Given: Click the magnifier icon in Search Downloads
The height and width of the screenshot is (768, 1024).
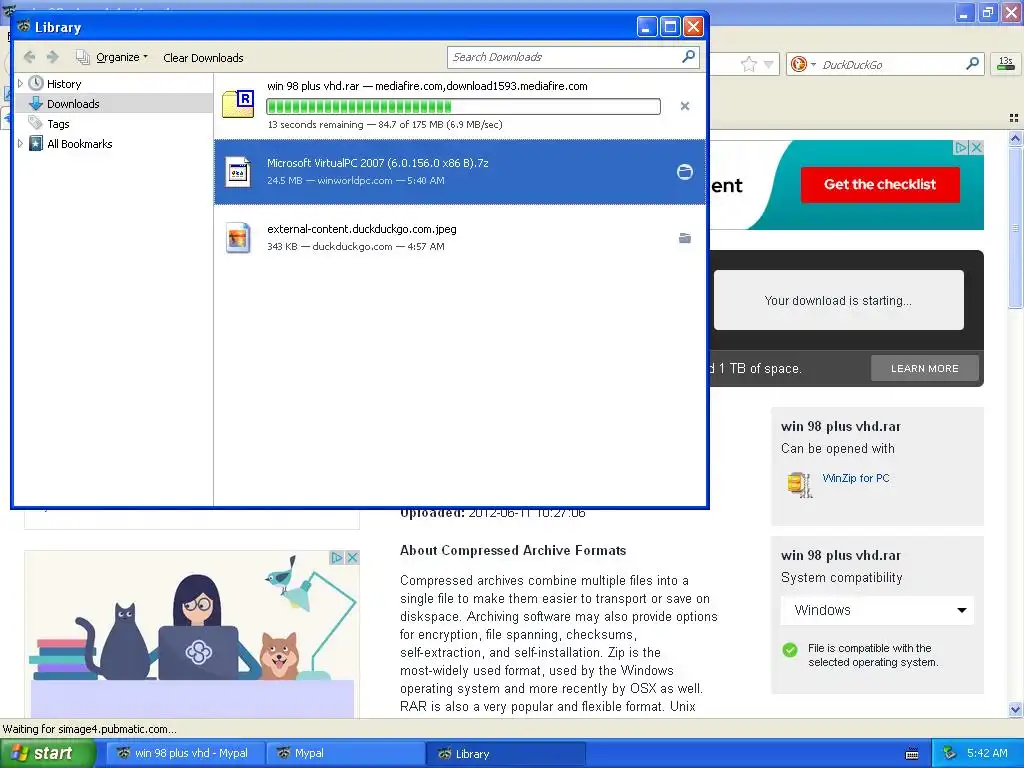Looking at the screenshot, I should point(688,57).
